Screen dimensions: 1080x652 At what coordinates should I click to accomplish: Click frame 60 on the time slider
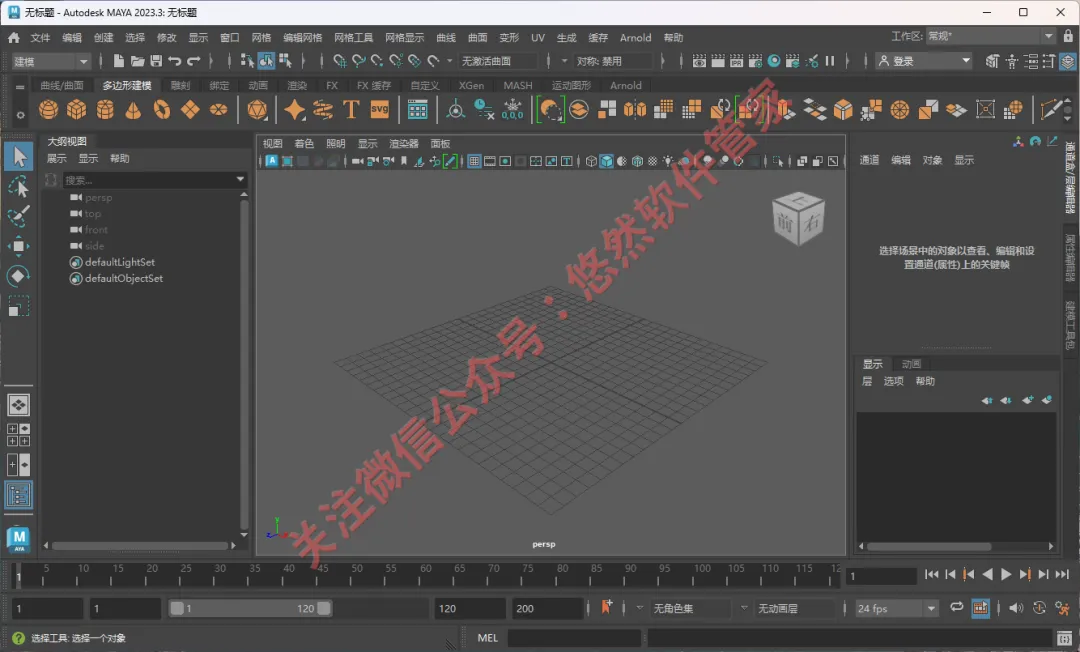click(426, 574)
